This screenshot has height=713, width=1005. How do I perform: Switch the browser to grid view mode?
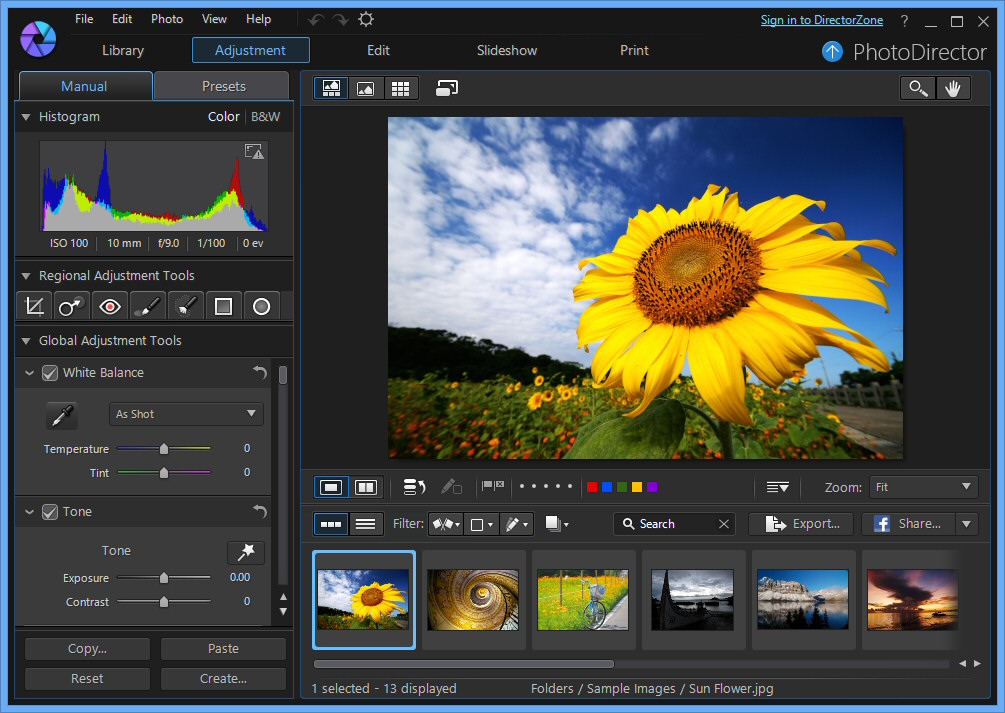(x=401, y=88)
